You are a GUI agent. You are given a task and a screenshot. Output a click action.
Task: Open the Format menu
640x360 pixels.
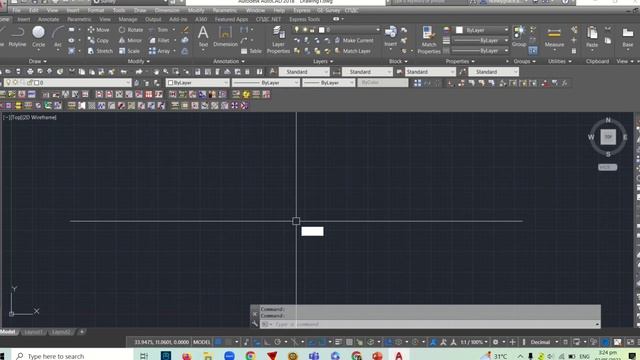(96, 10)
